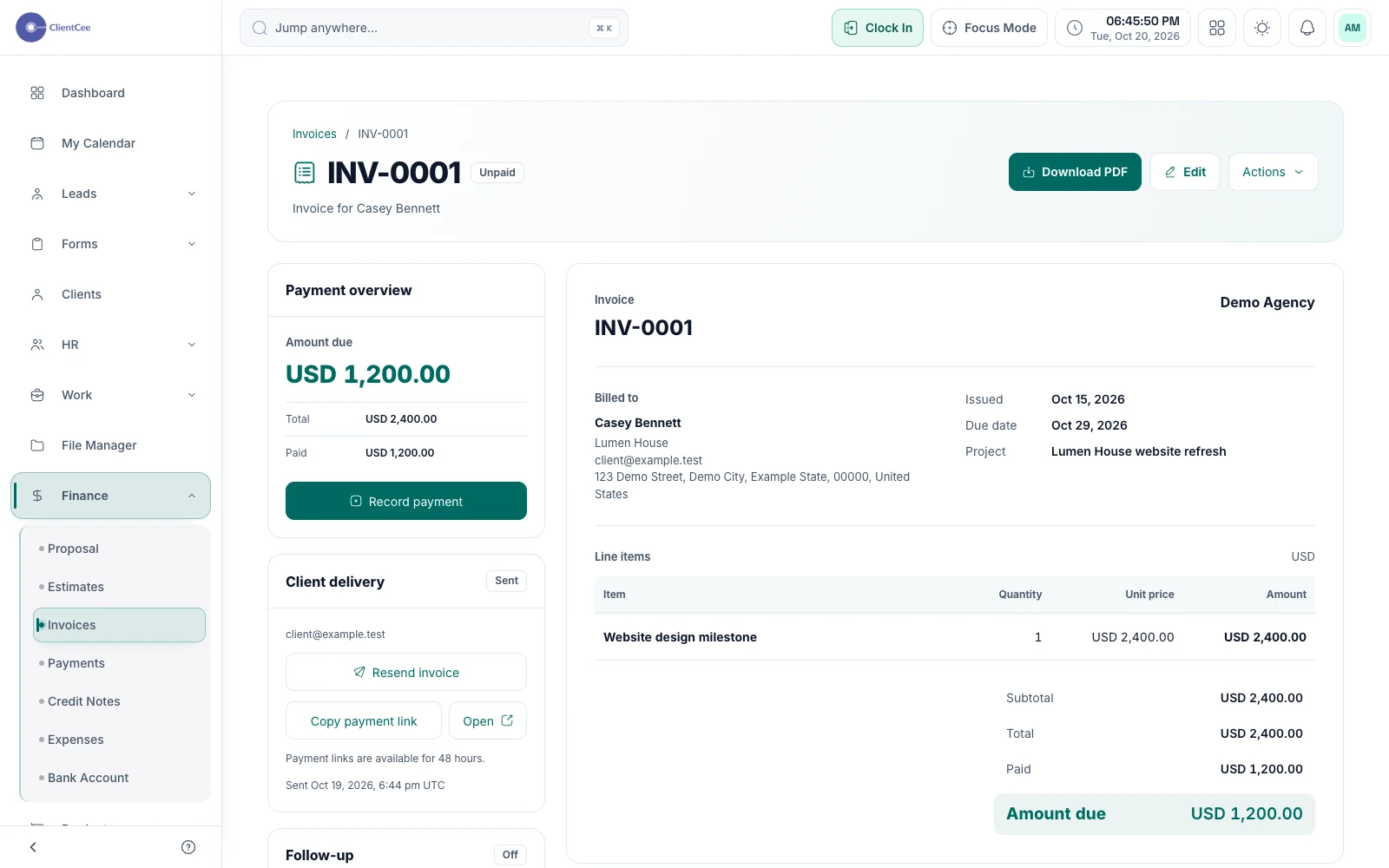
Task: Click Resend invoice
Action: tap(406, 672)
